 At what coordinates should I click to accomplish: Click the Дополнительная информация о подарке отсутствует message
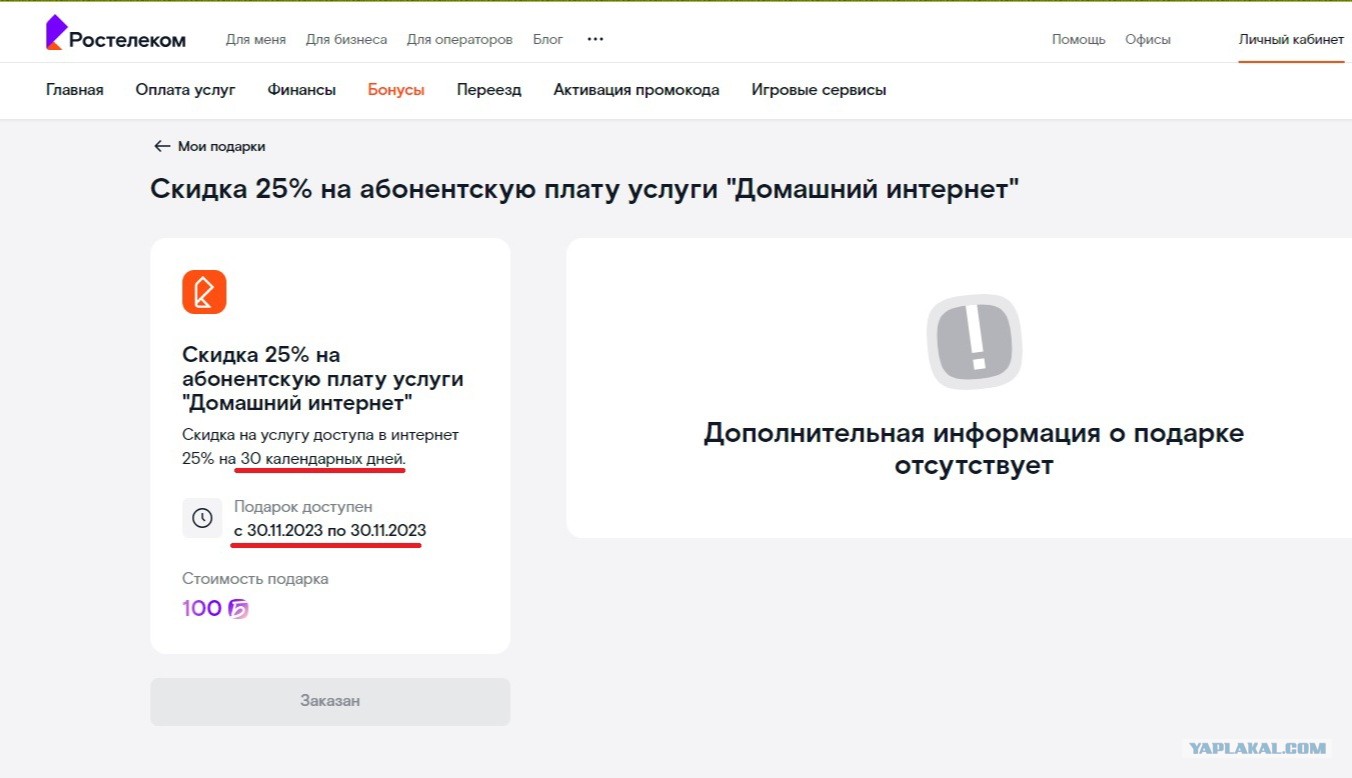(x=974, y=449)
